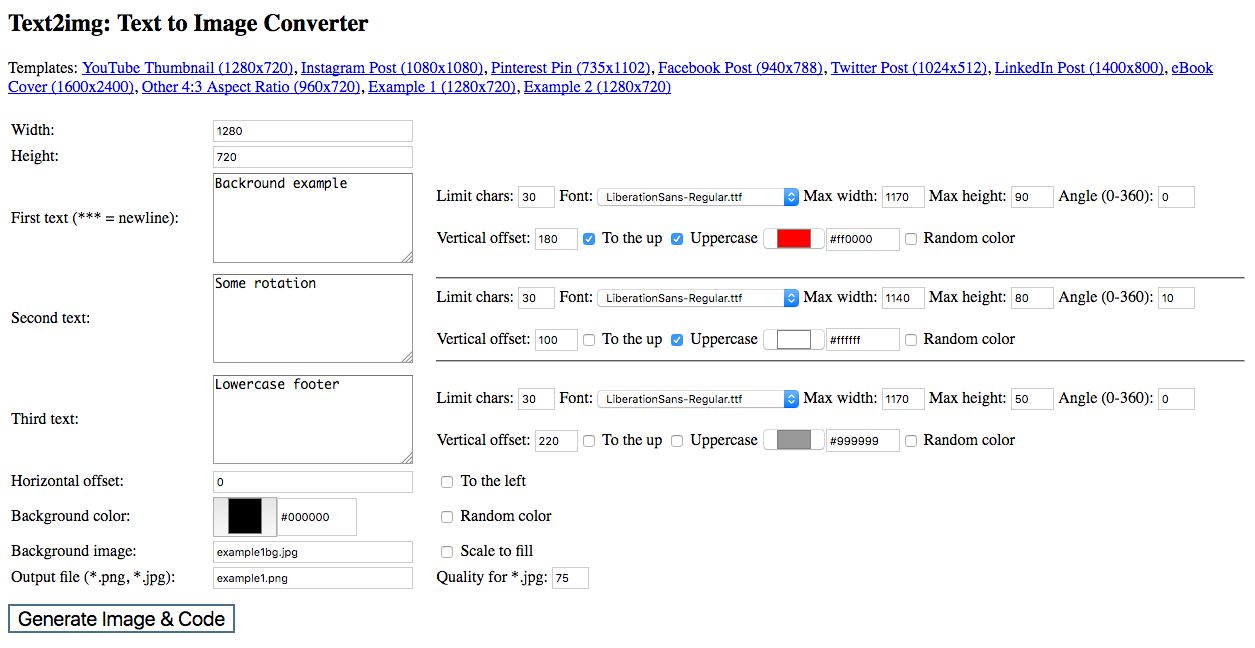This screenshot has width=1255, height=648.
Task: Open the second text Font dropdown
Action: [x=697, y=298]
